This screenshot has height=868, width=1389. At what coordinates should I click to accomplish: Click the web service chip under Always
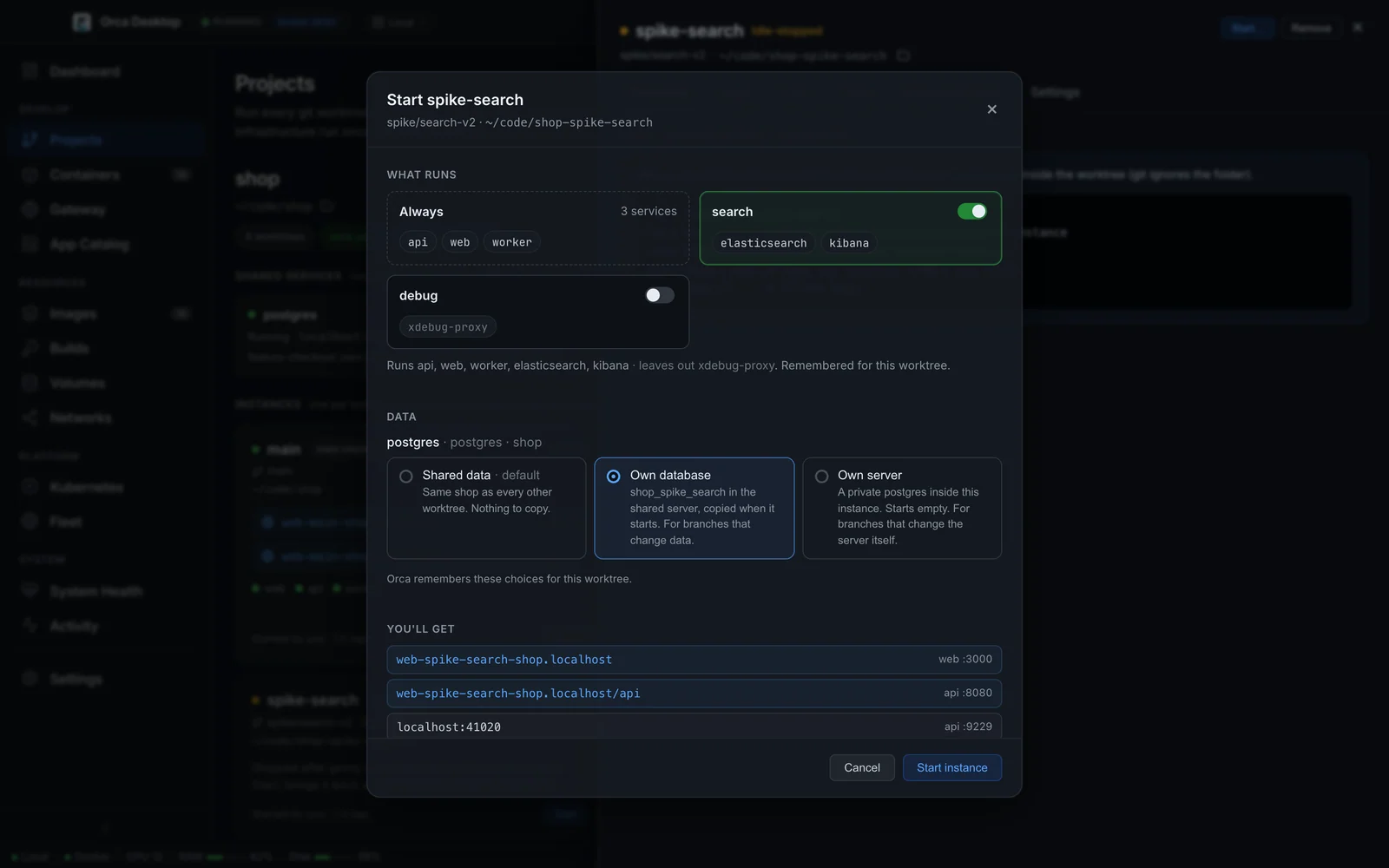point(460,242)
